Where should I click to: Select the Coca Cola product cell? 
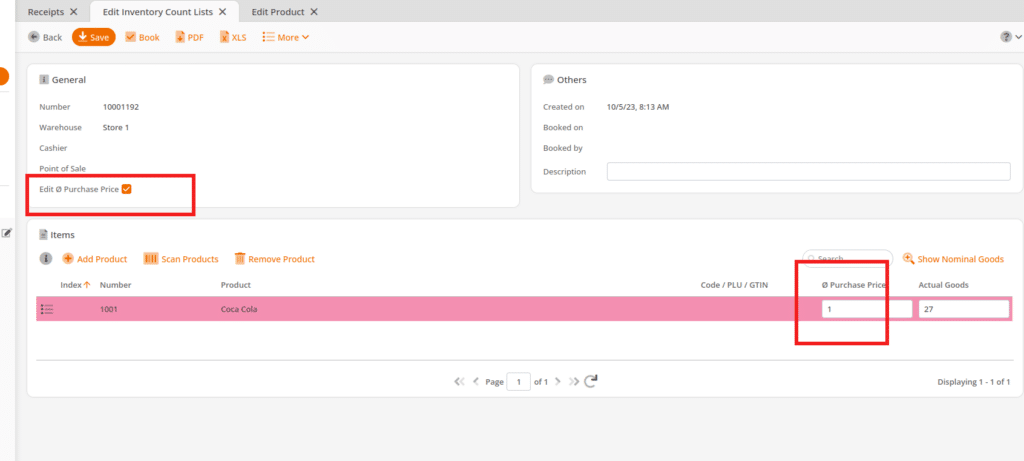tap(239, 309)
